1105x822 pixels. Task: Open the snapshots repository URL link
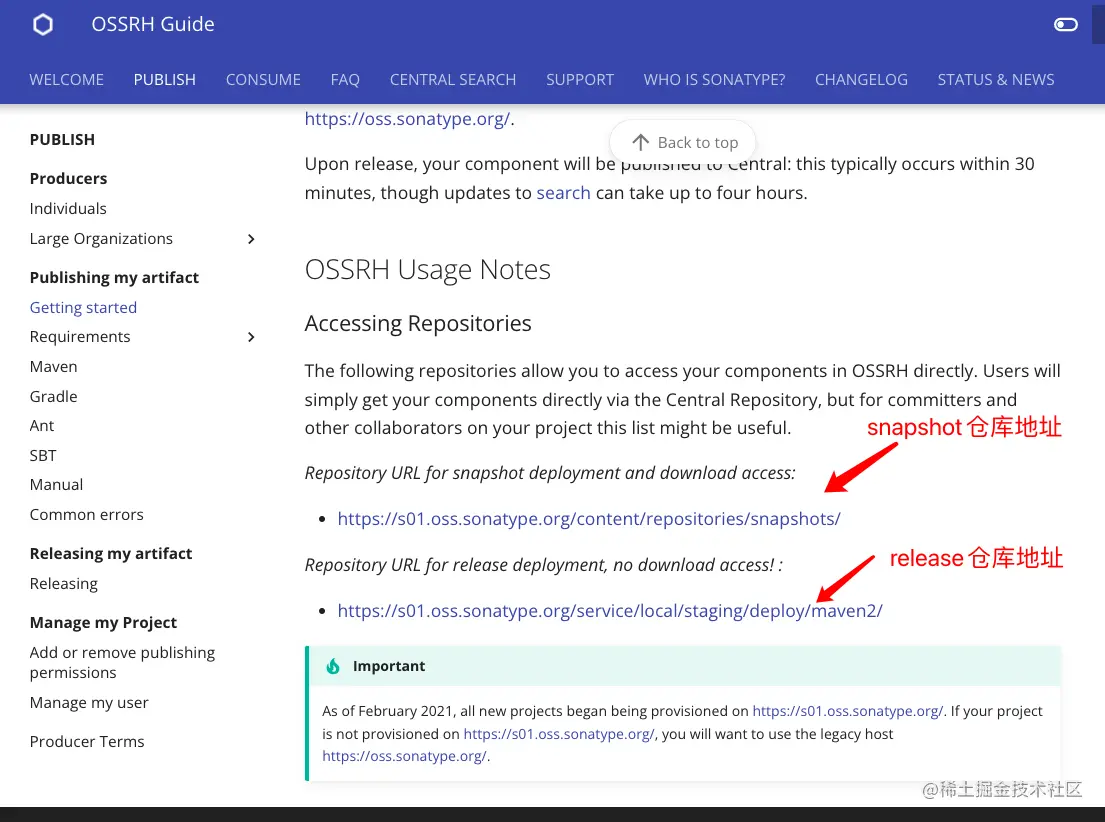[x=589, y=519]
